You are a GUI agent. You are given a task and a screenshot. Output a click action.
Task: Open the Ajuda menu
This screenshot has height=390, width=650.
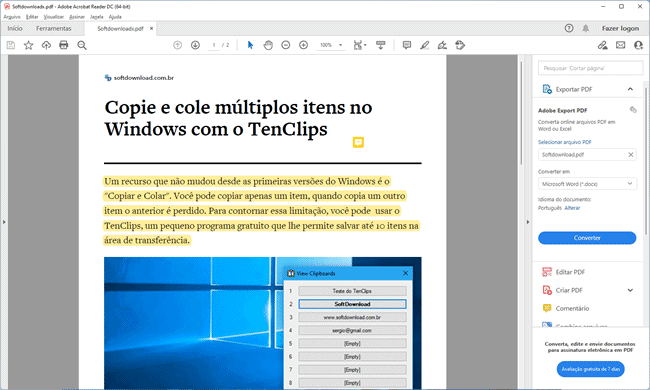tap(115, 17)
